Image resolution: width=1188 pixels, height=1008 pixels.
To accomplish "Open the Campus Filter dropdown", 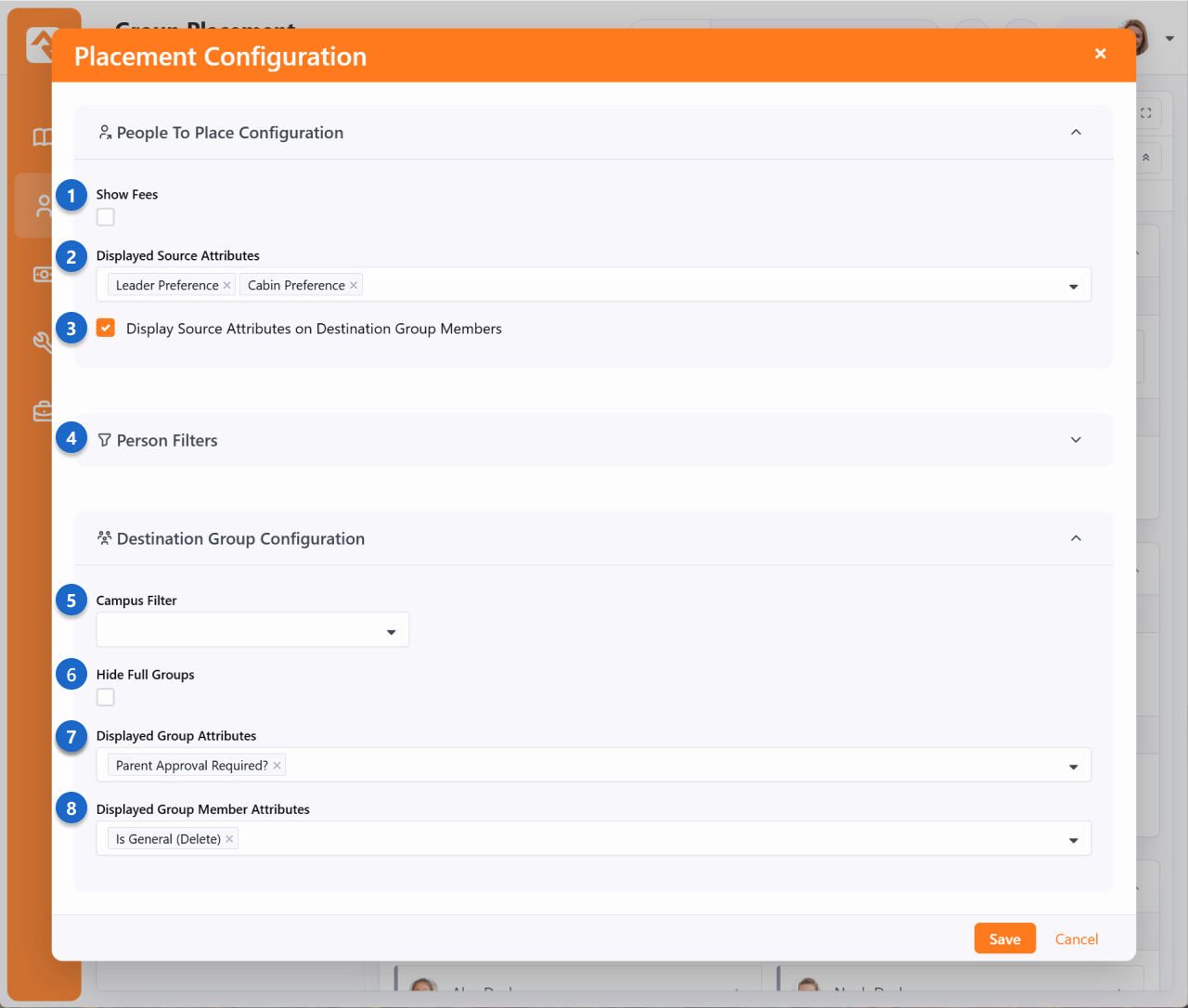I will pos(252,630).
